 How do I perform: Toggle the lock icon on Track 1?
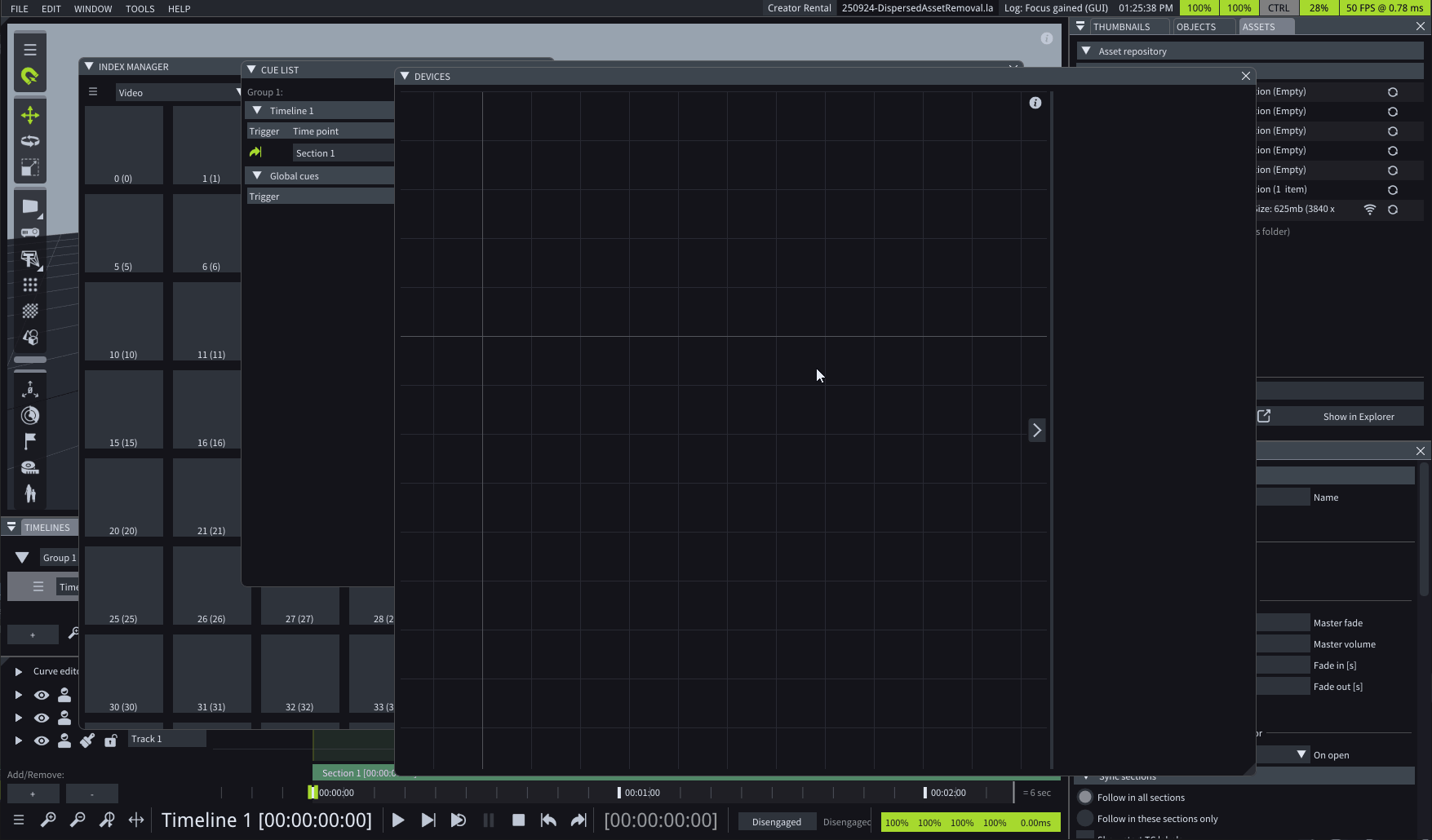110,741
